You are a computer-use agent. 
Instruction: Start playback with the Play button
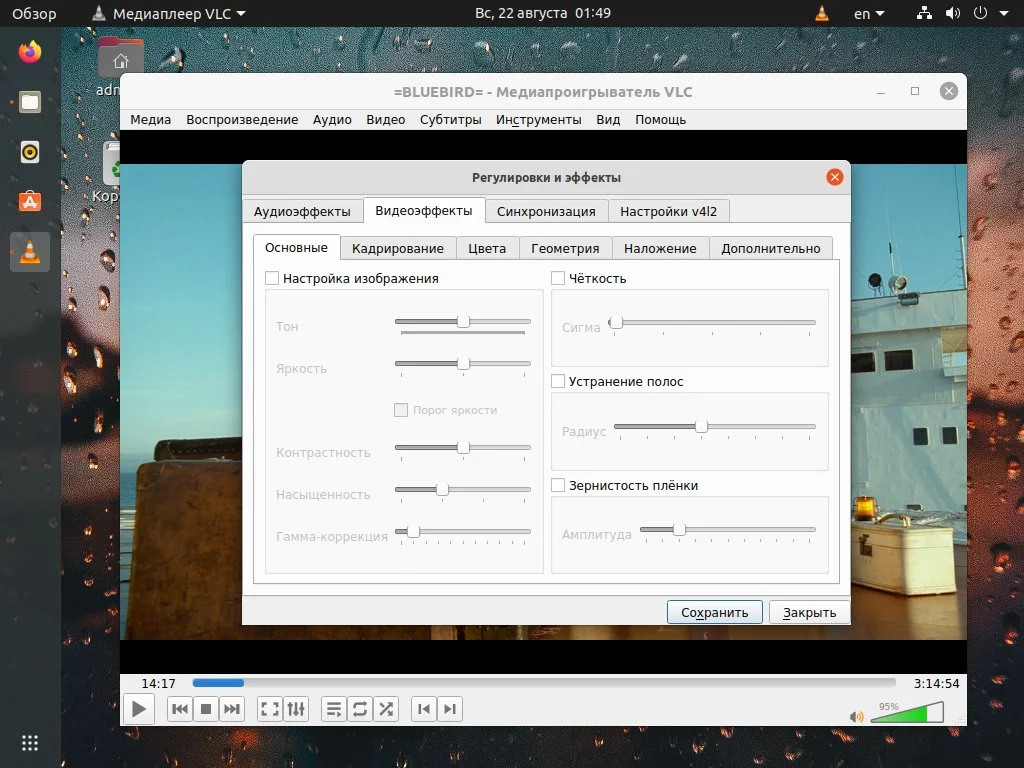click(x=139, y=708)
